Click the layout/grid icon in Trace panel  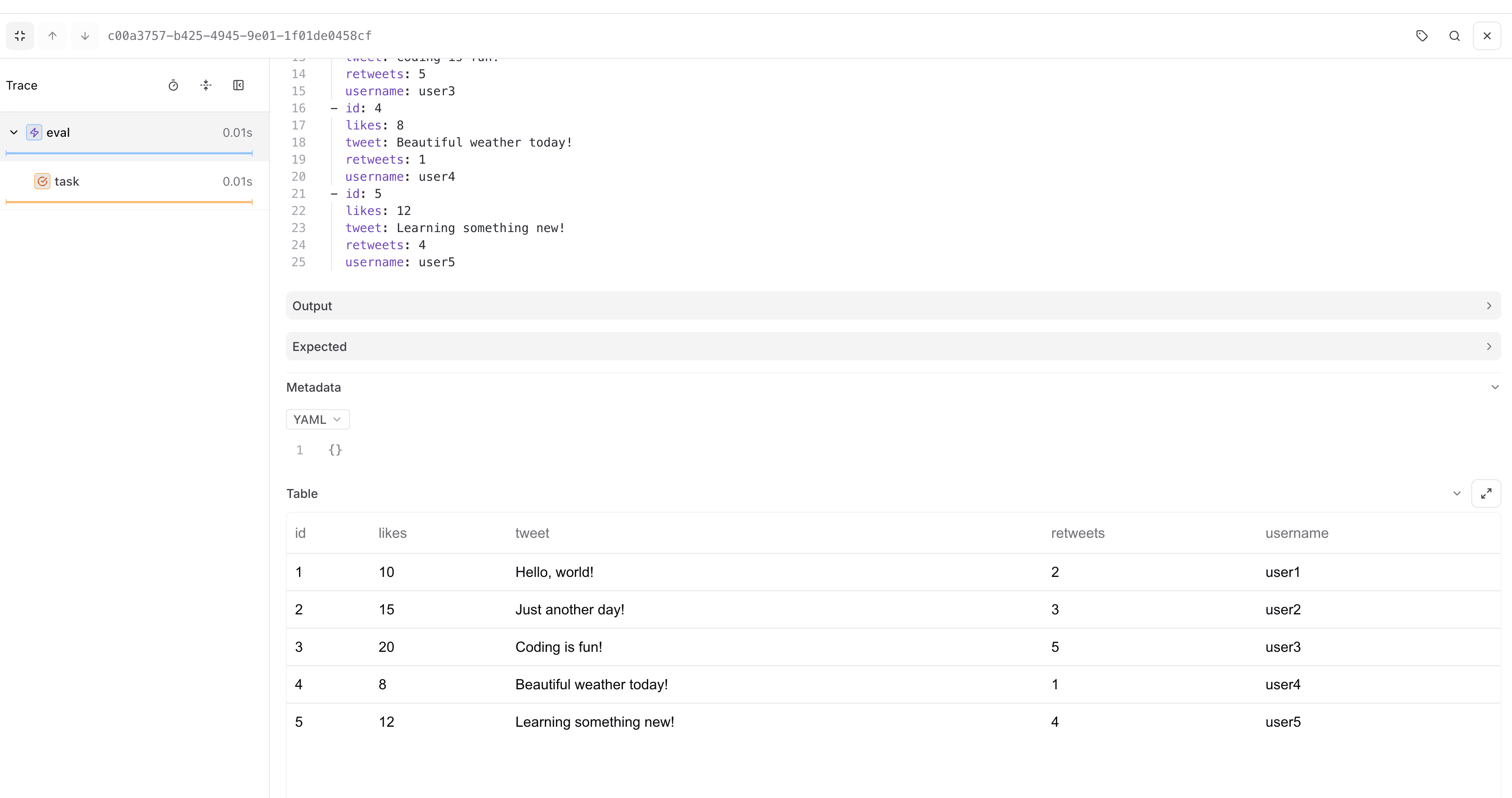[238, 85]
